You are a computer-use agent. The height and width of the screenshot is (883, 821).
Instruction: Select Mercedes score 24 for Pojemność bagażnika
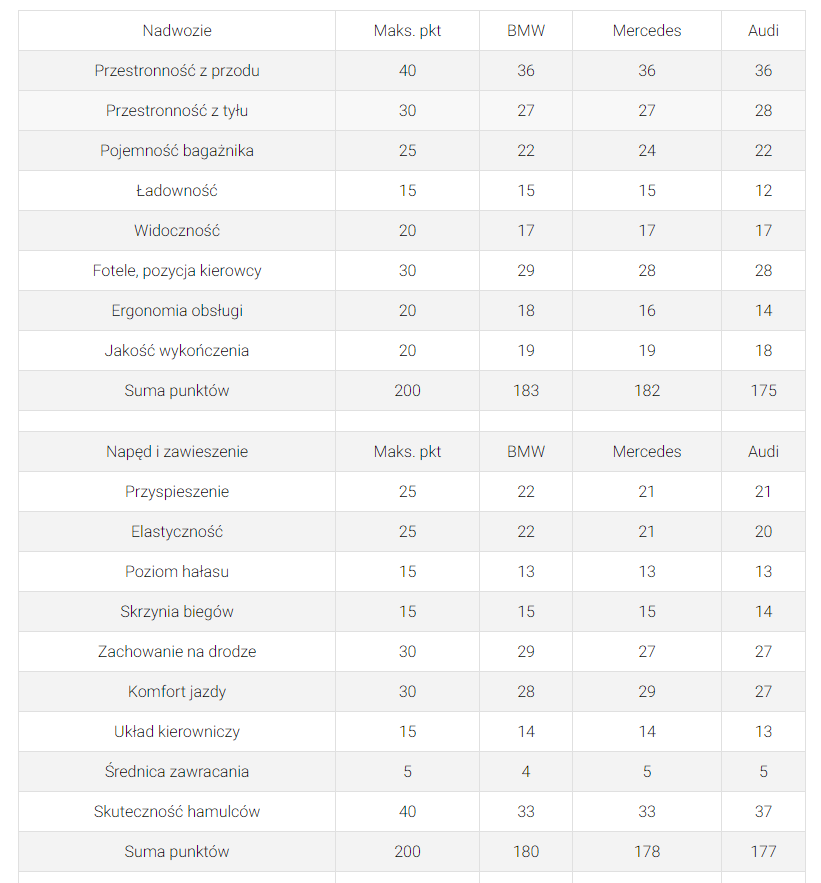click(647, 151)
